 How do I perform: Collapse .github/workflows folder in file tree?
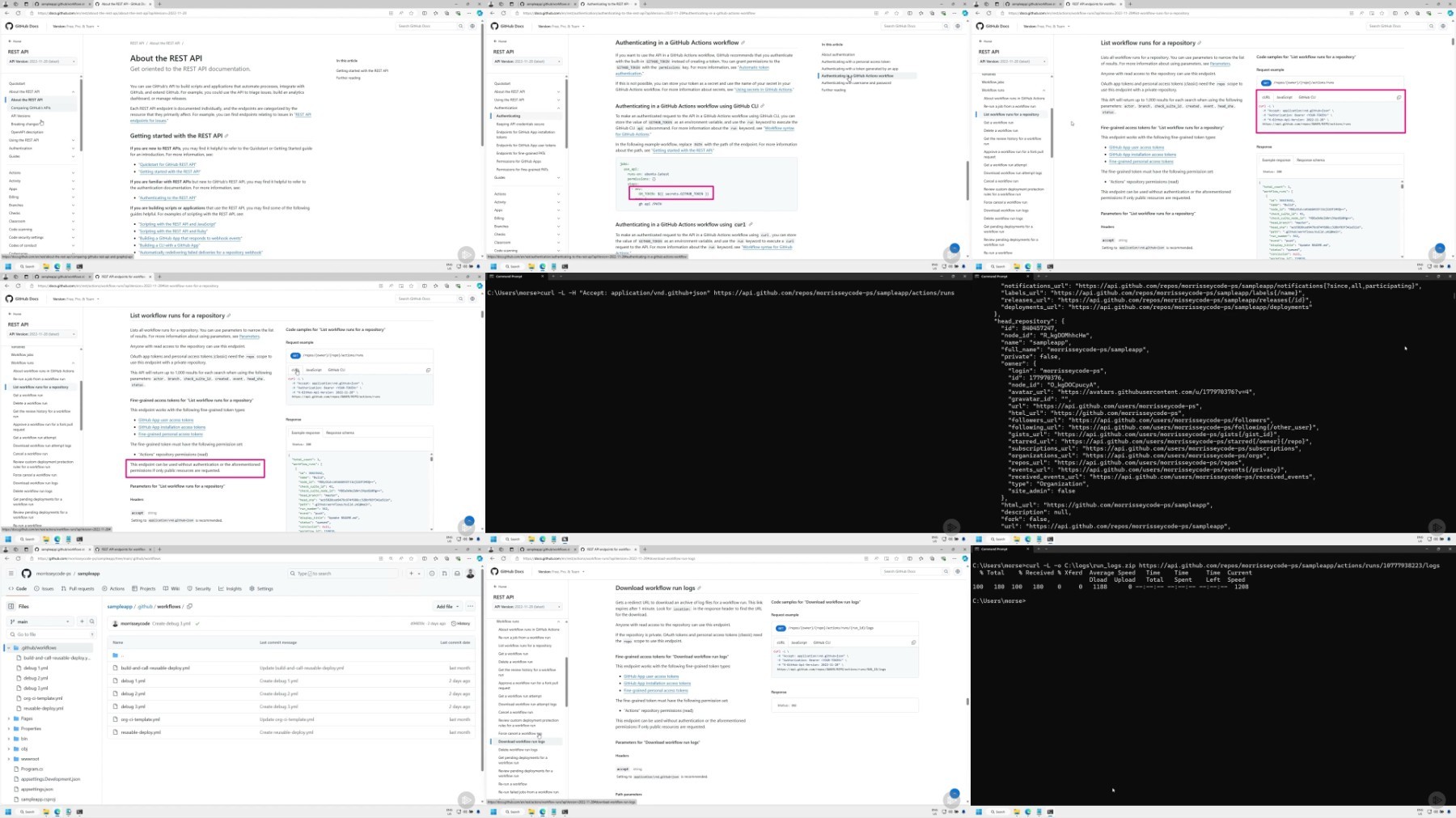[x=8, y=647]
